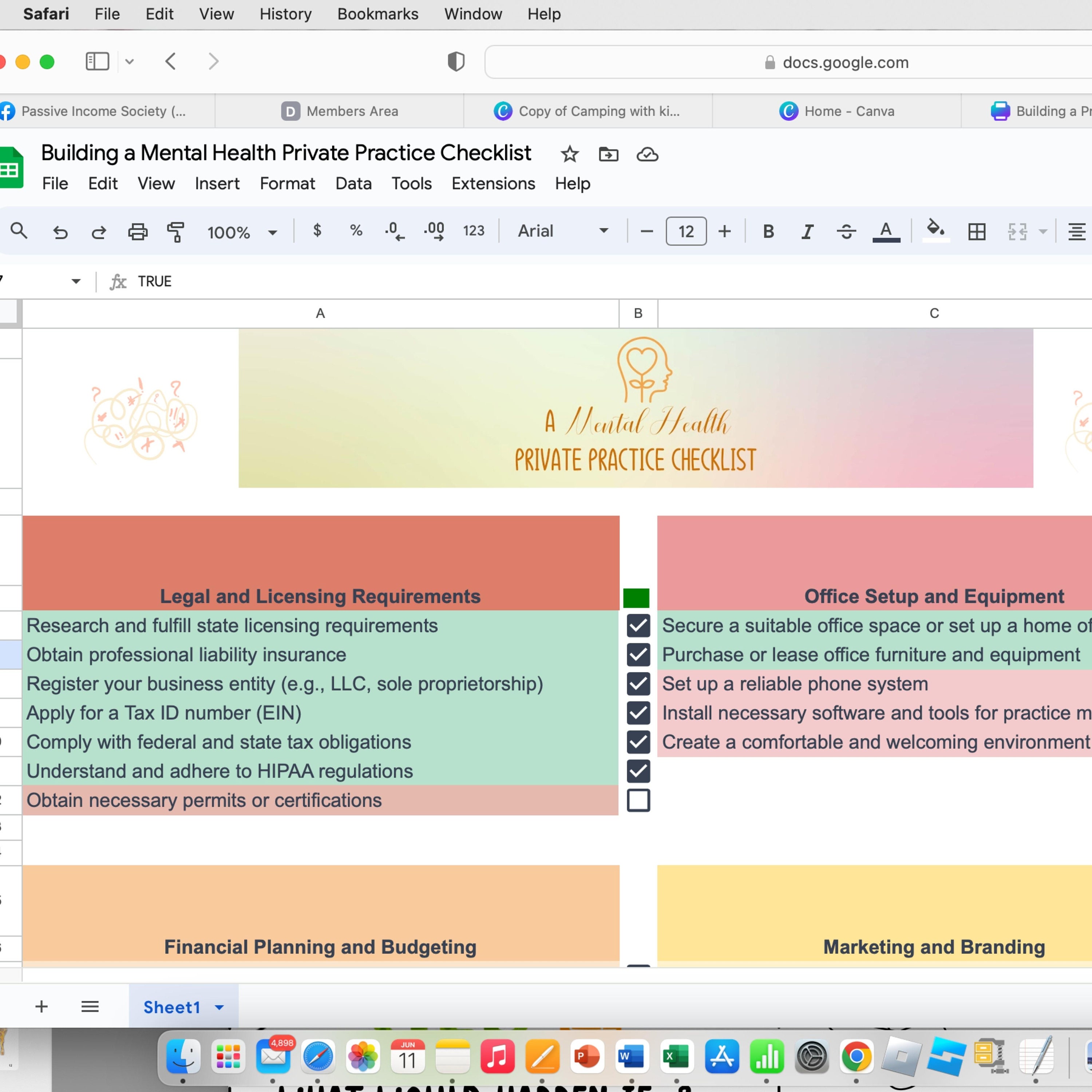Toggle italic formatting

807,231
